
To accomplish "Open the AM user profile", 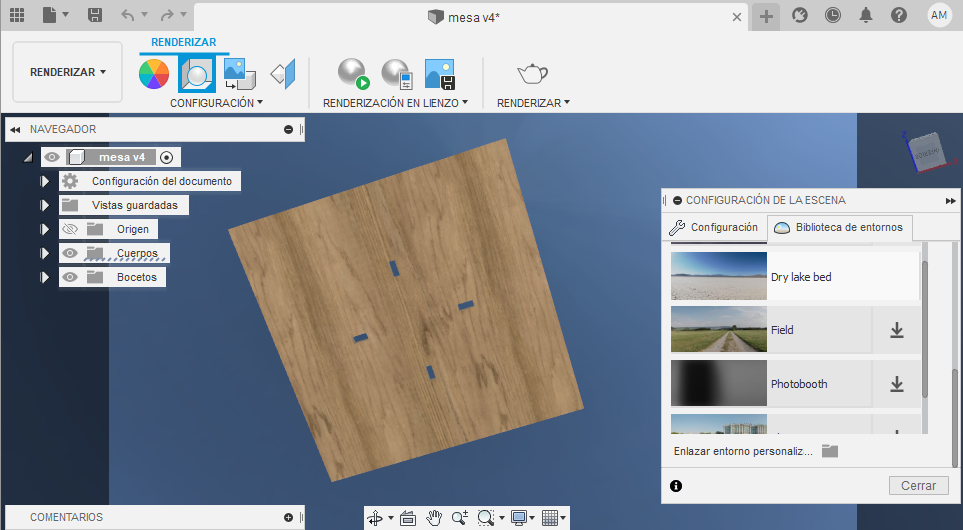I will click(939, 15).
